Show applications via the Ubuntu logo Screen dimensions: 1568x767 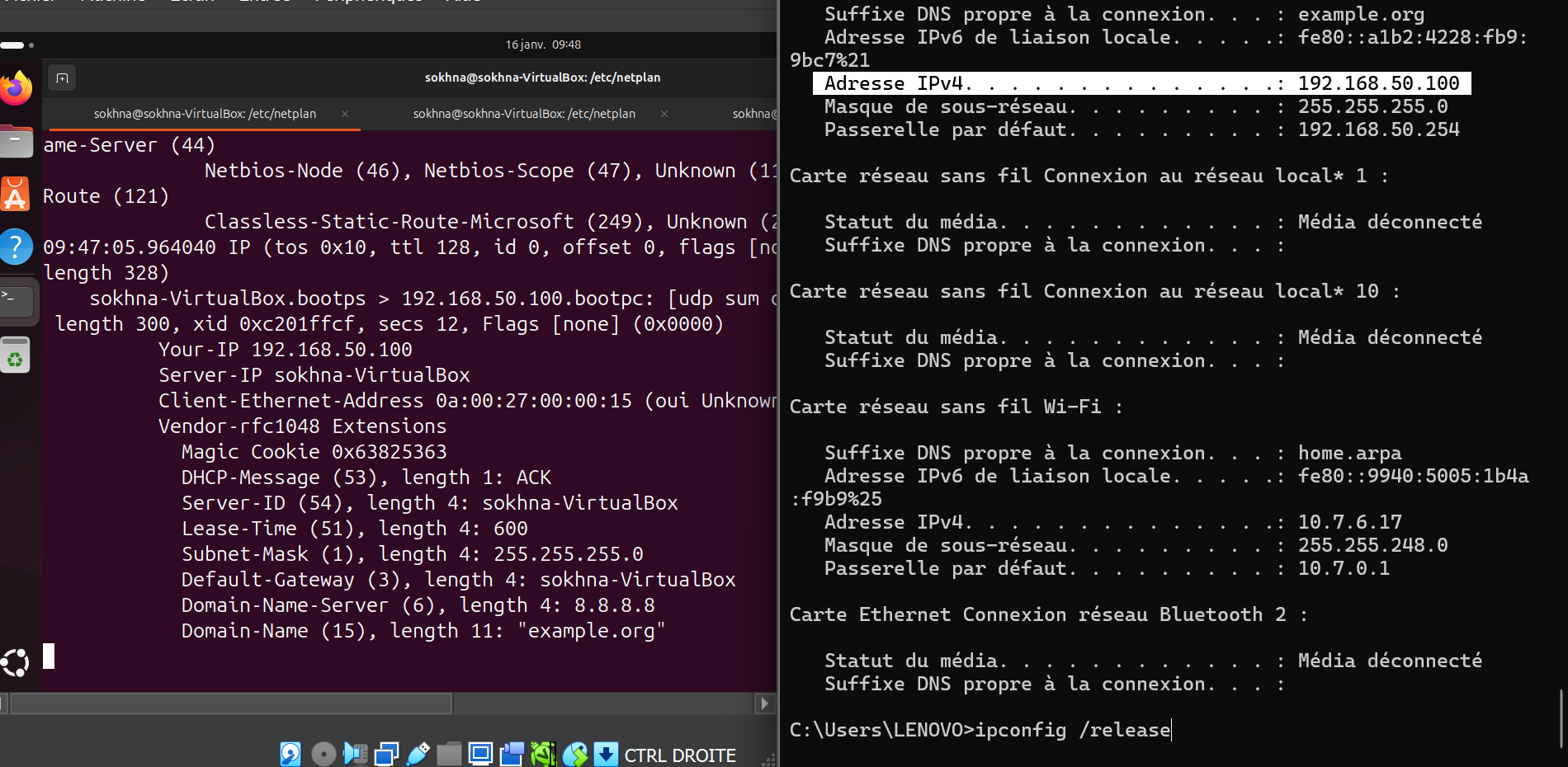(15, 662)
